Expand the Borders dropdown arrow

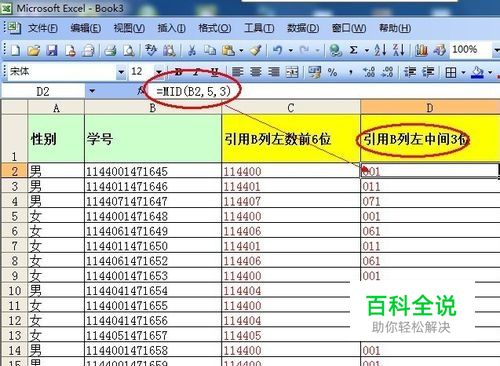point(463,72)
